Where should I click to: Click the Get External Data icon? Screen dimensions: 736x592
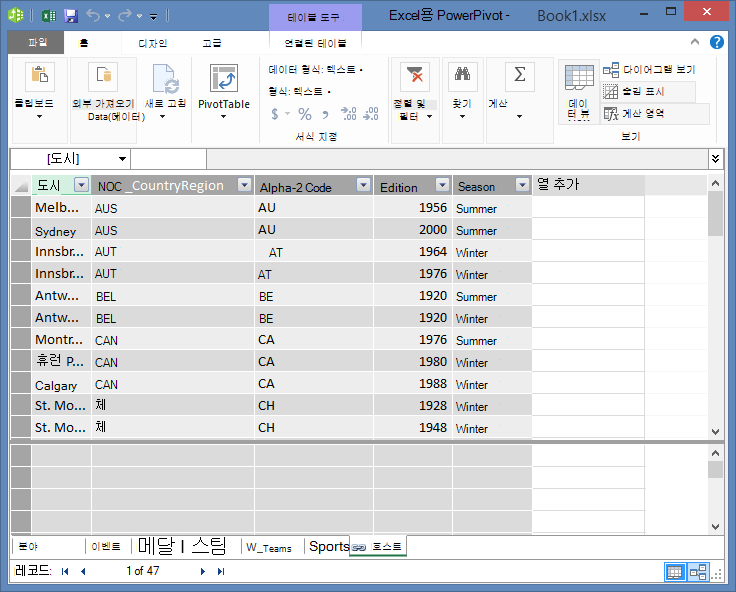pos(103,76)
